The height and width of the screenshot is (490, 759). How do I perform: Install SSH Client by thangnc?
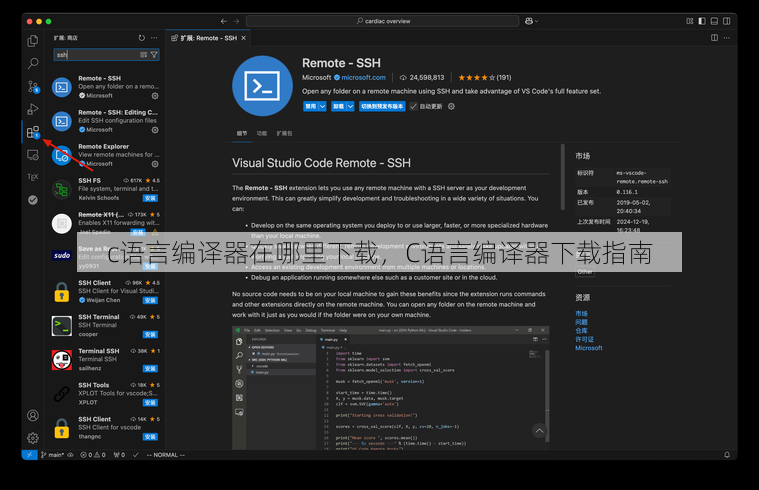pos(151,437)
